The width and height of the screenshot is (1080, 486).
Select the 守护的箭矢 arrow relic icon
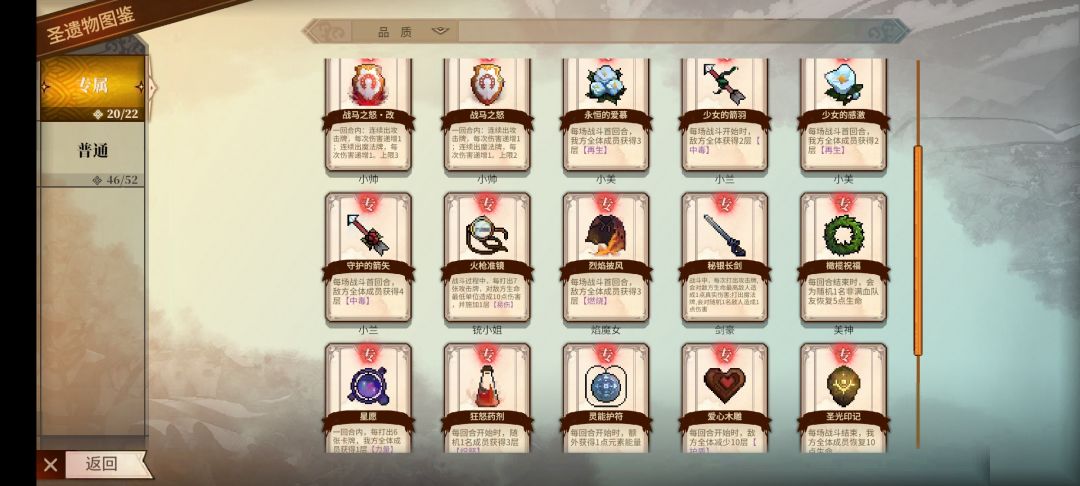pyautogui.click(x=368, y=234)
